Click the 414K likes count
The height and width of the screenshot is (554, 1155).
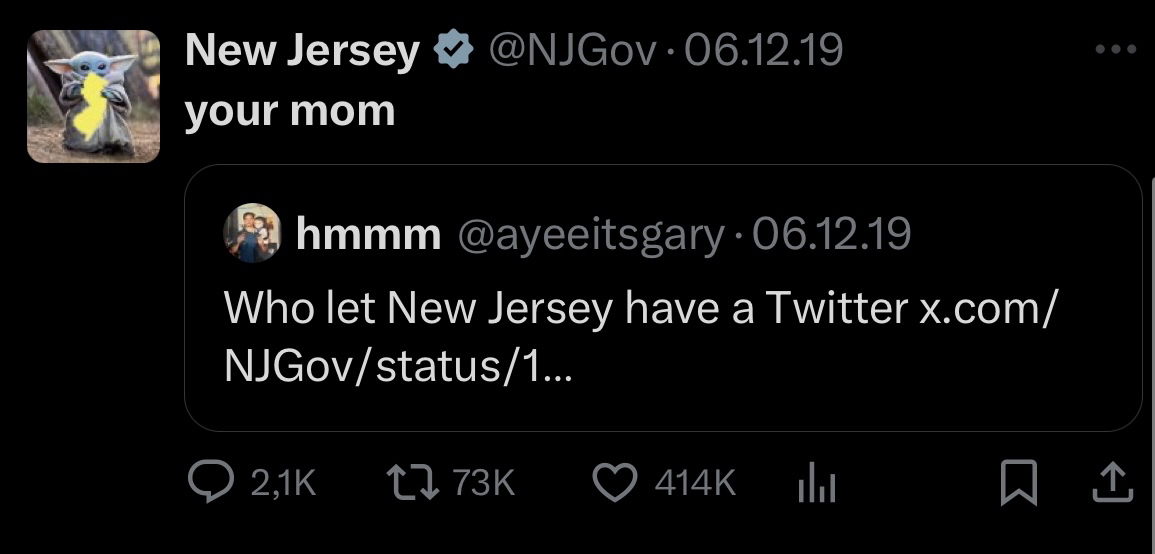[695, 485]
